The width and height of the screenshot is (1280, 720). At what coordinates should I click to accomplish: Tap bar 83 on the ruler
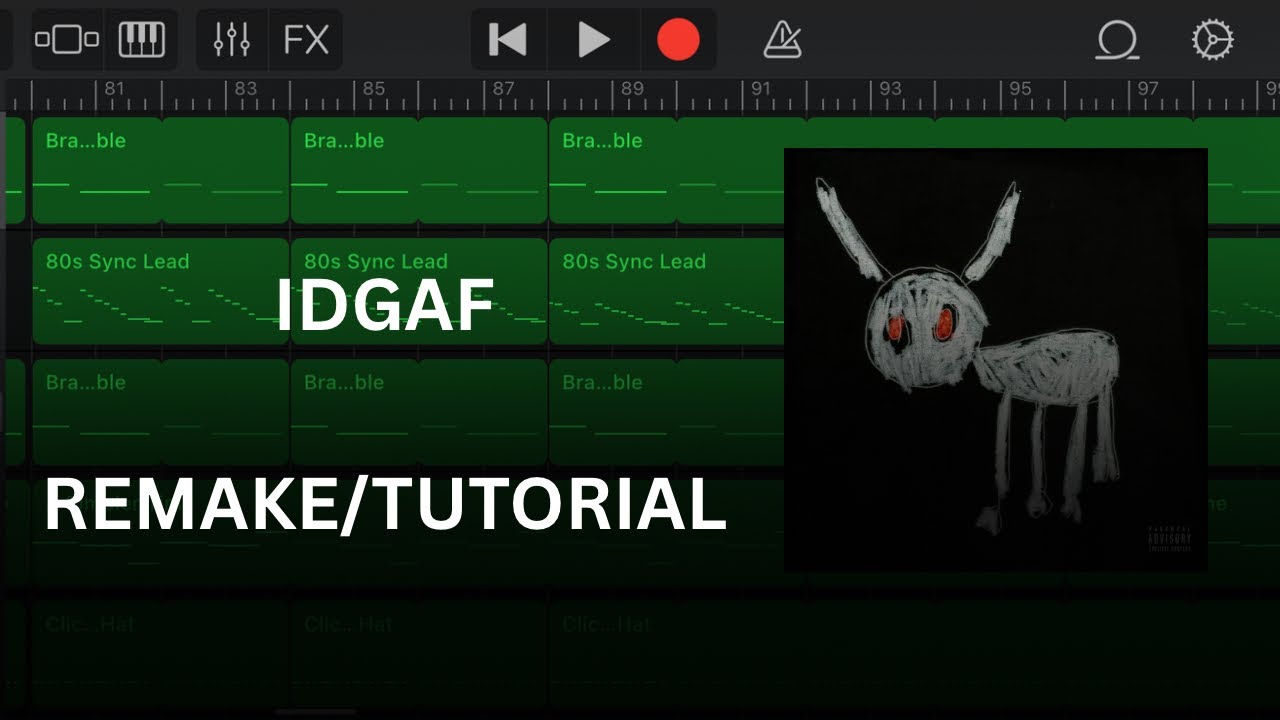245,89
